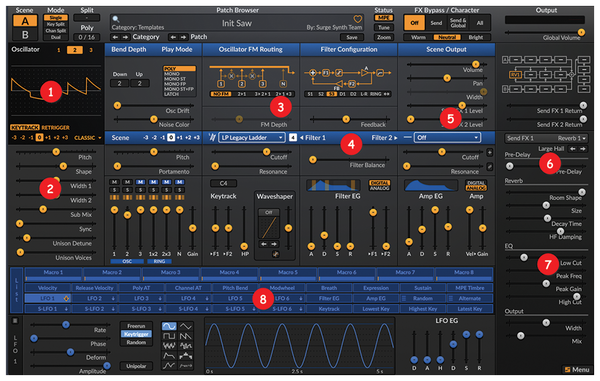Viewport: 600px width, 381px height.
Task: Switch to Scene B
Action: [25, 35]
